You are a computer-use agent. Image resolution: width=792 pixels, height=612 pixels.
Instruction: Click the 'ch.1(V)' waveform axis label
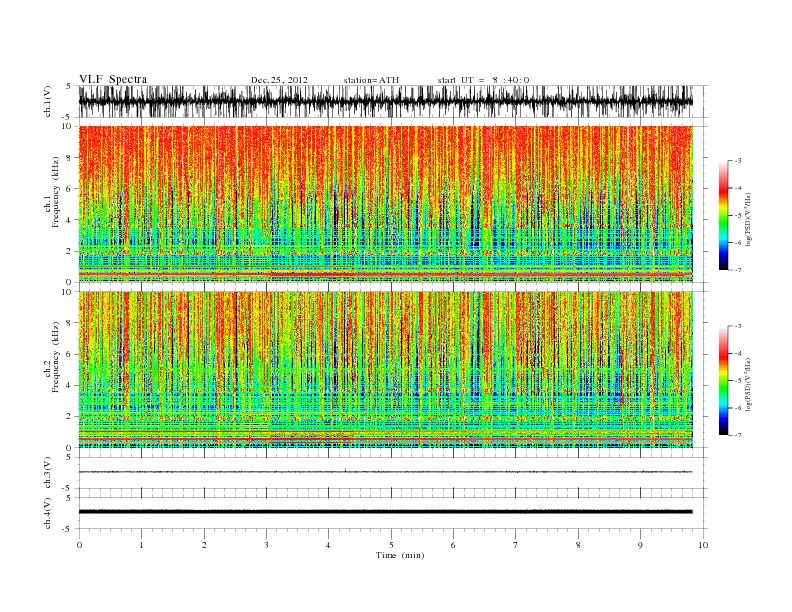48,102
